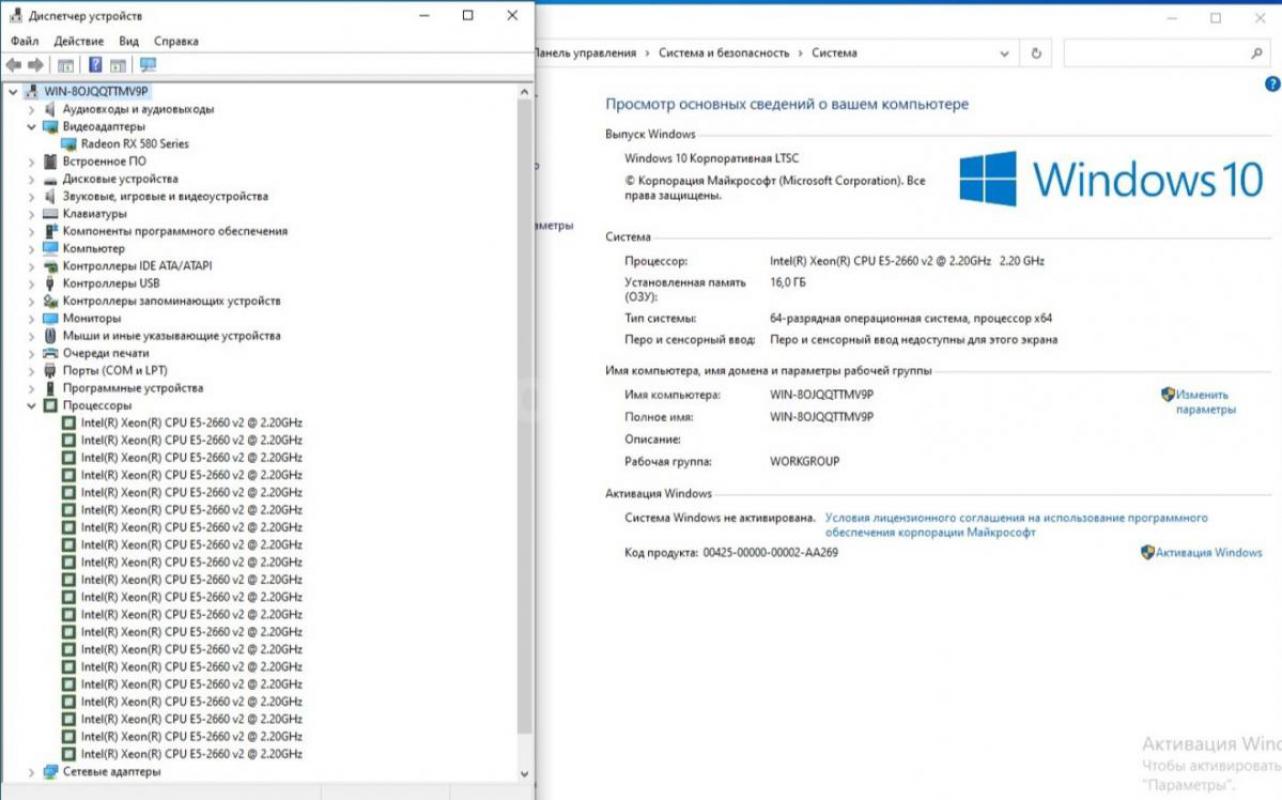Viewport: 1282px width, 800px height.
Task: Toggle the console tree pane icon in toolbar
Action: (x=66, y=65)
